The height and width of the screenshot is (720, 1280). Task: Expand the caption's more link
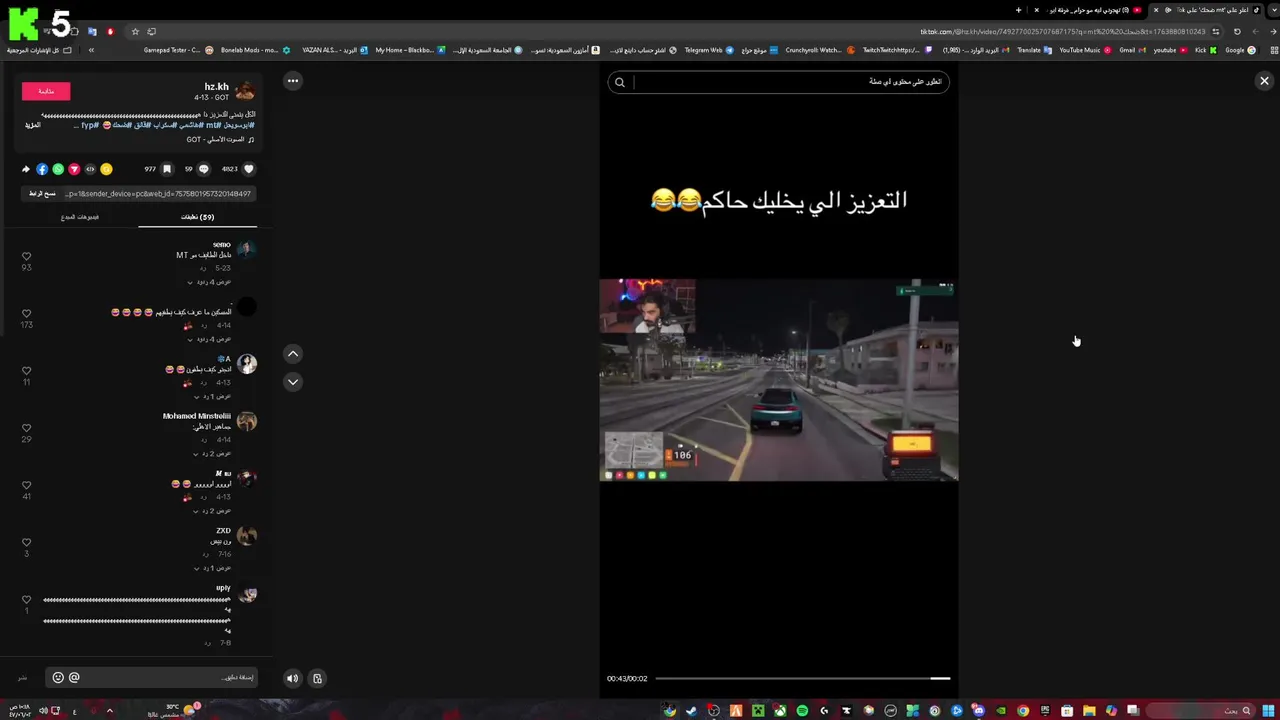pyautogui.click(x=33, y=125)
